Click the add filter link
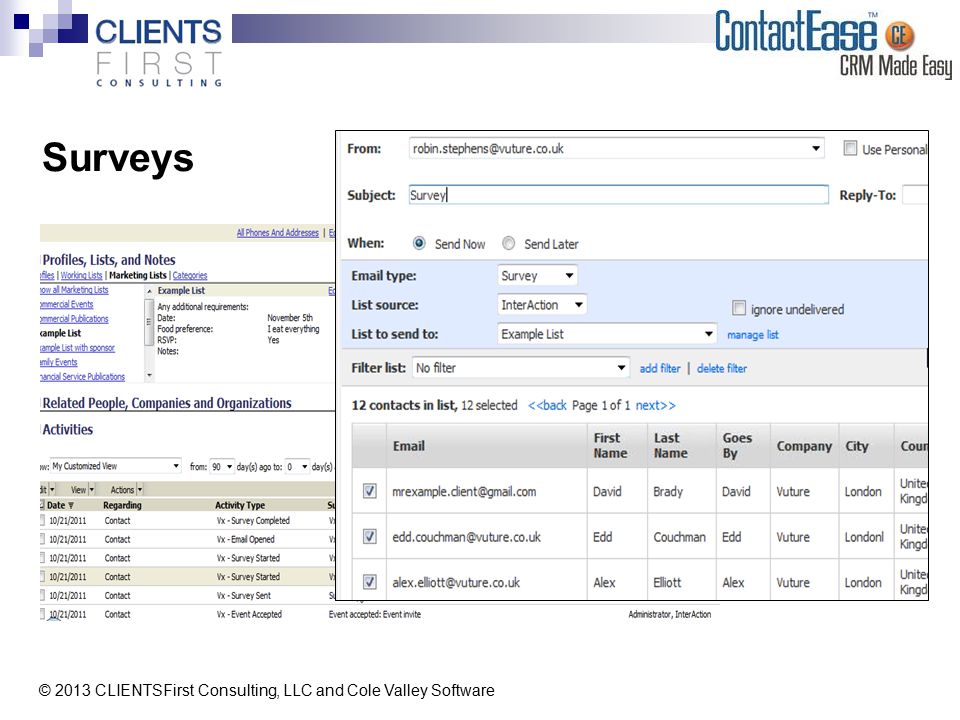The height and width of the screenshot is (720, 960). click(659, 369)
